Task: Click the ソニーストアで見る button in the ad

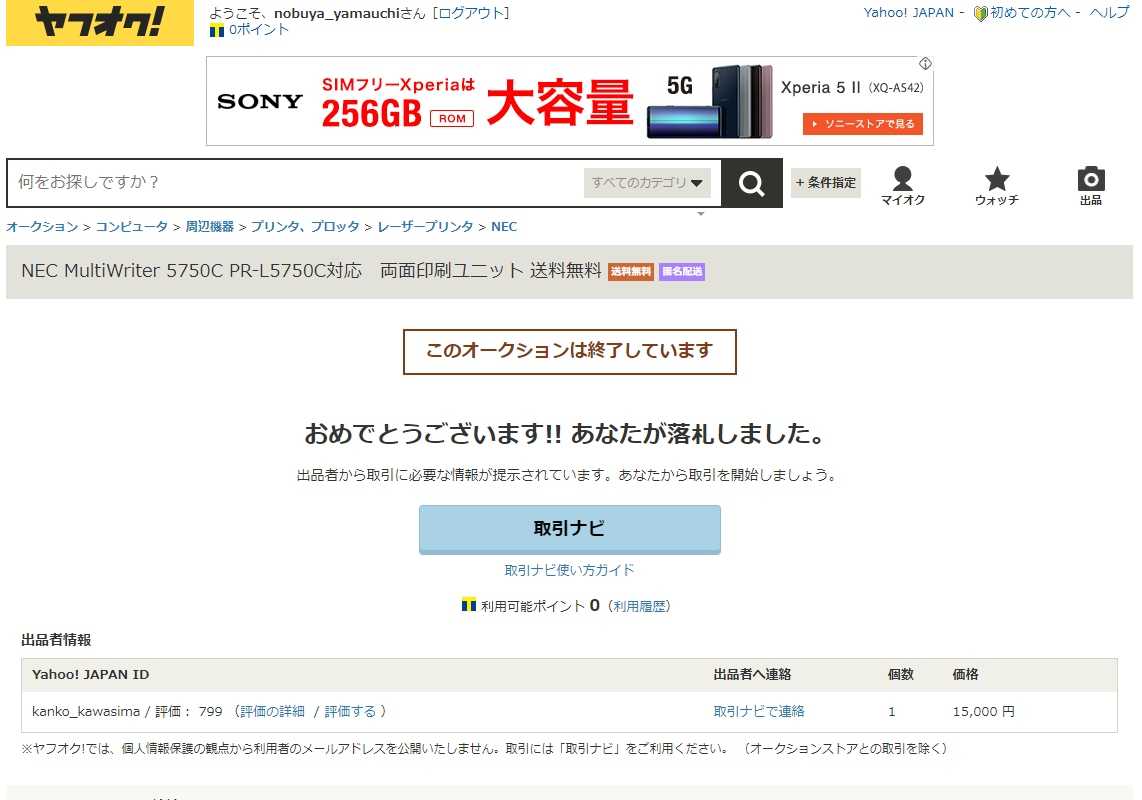Action: 863,124
